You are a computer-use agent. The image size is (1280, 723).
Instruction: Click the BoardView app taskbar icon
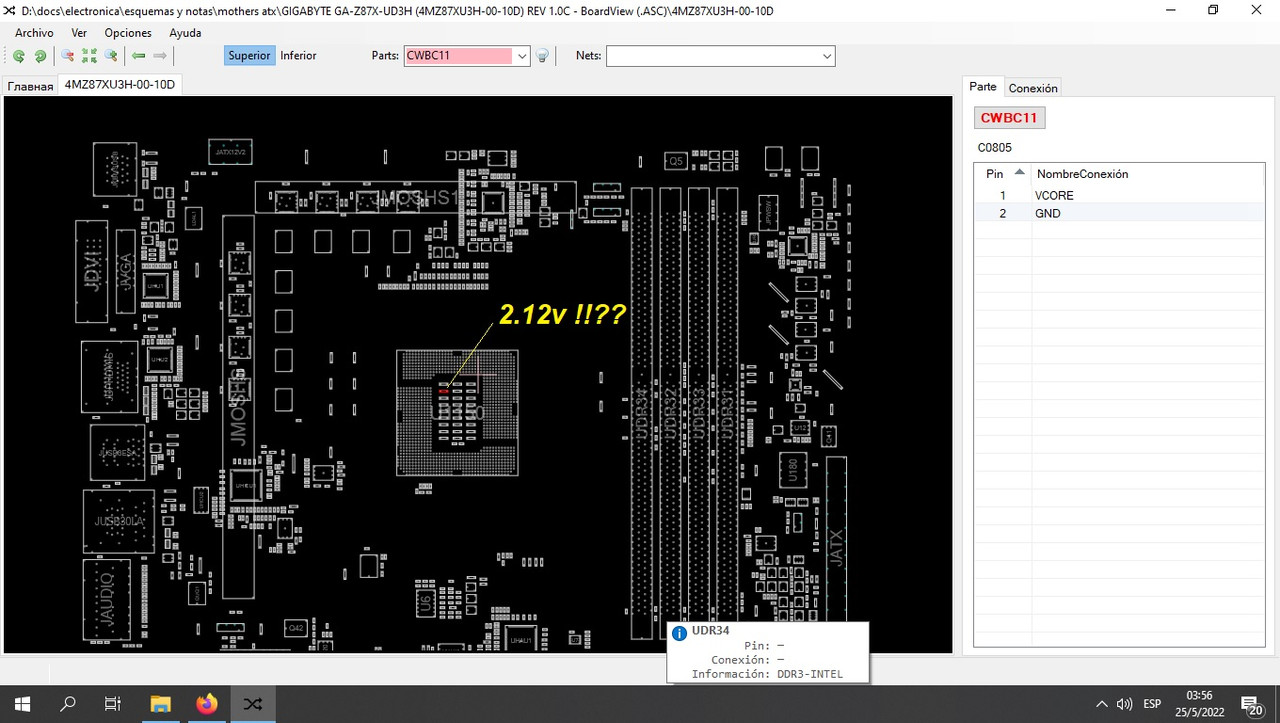pyautogui.click(x=253, y=704)
